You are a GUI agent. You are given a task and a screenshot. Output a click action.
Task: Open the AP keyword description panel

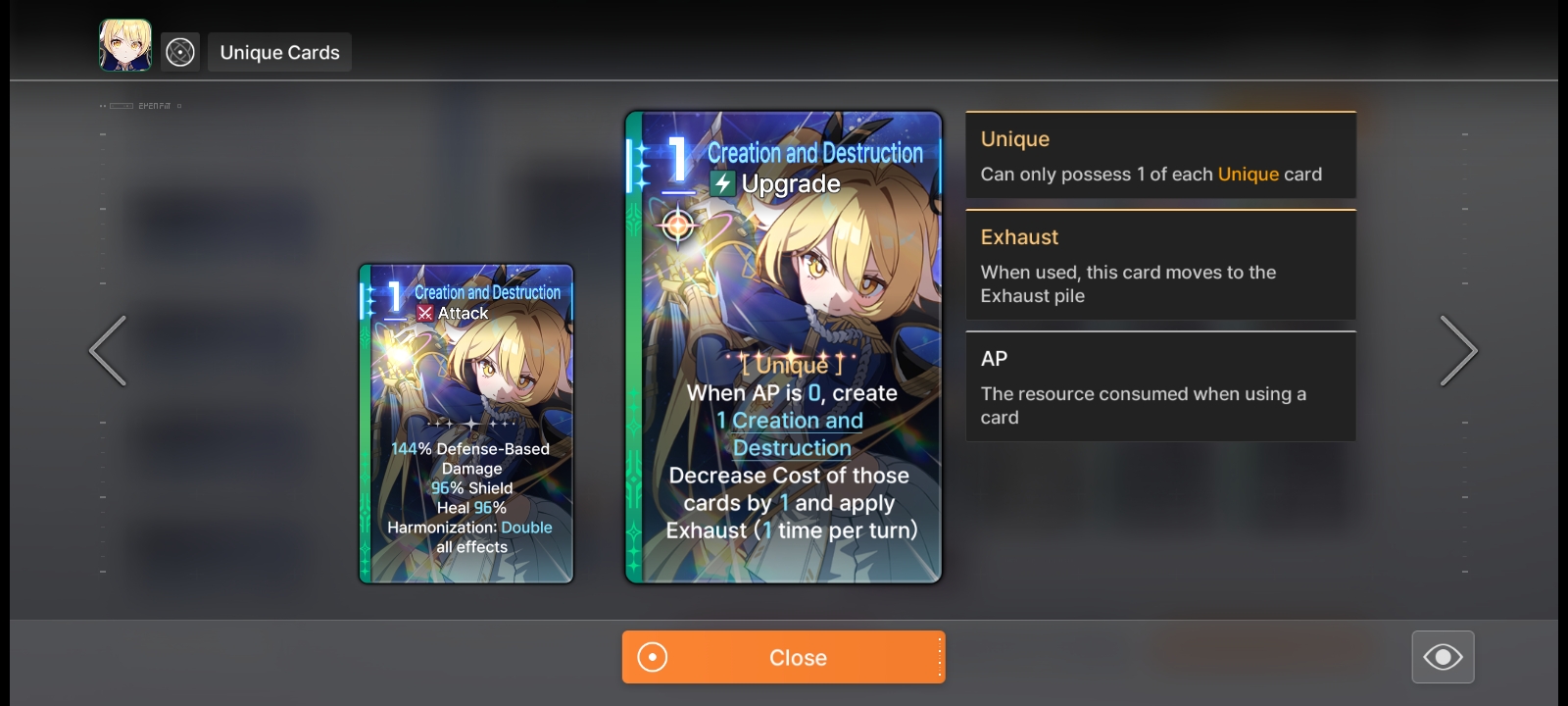1161,386
